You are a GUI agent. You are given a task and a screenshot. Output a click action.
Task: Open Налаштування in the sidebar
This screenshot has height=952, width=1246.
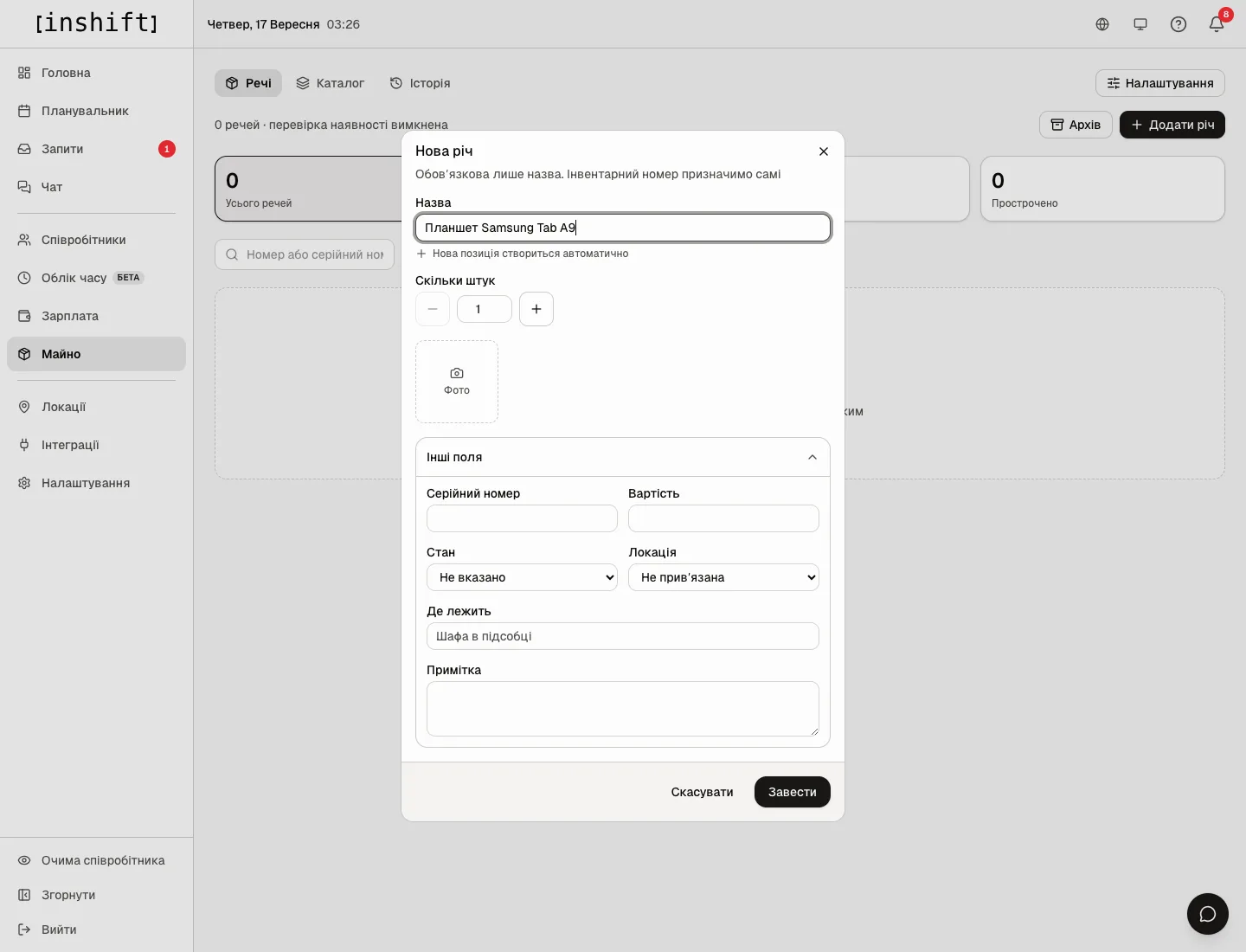[96, 483]
